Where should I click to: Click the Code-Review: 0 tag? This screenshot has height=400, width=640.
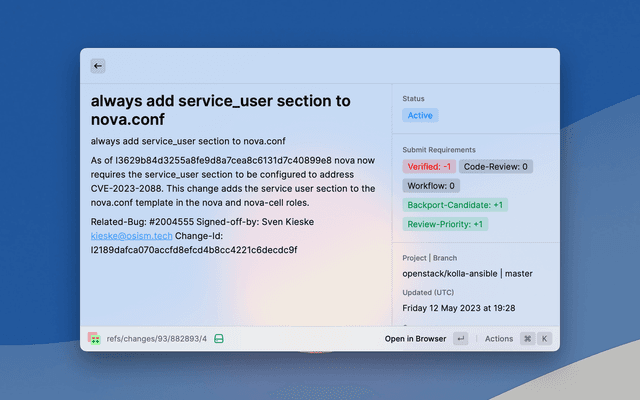(x=496, y=166)
